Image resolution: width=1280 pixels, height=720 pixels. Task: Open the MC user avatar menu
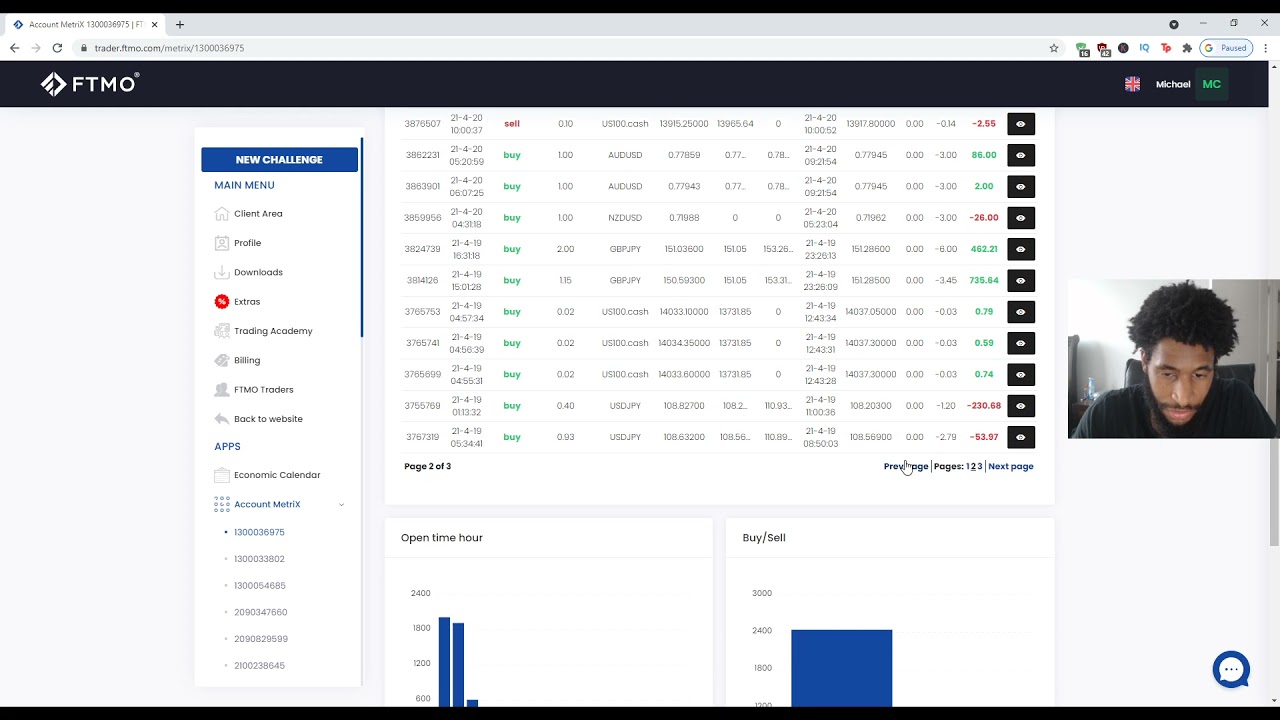(x=1212, y=84)
